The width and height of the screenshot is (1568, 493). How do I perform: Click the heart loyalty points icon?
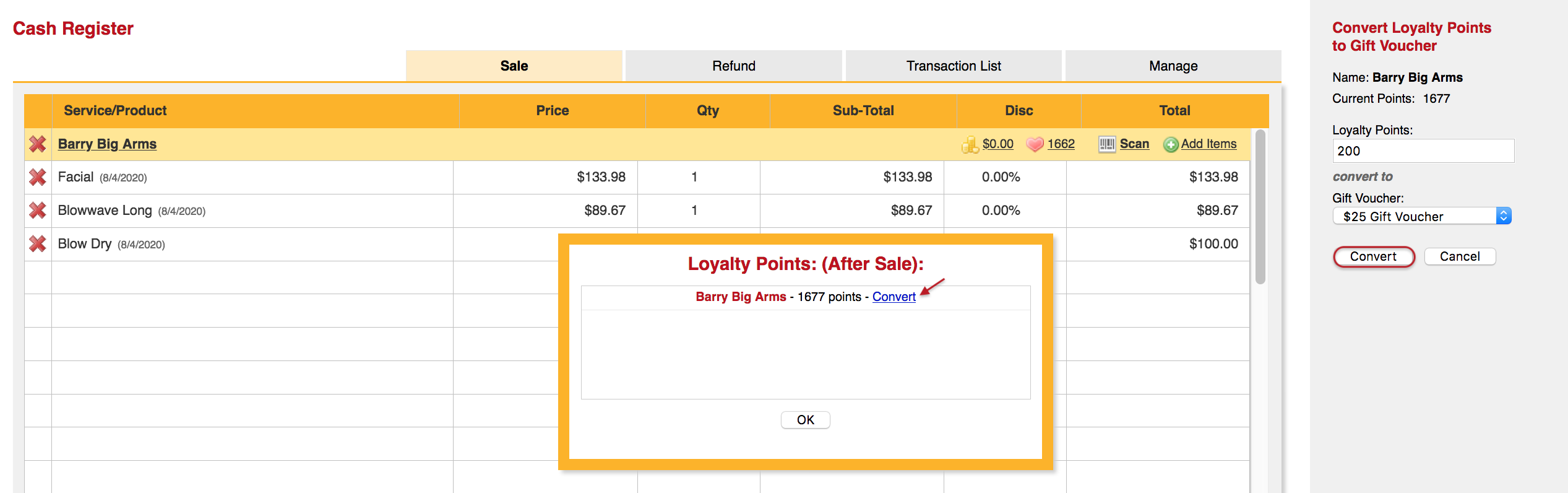tap(1034, 144)
